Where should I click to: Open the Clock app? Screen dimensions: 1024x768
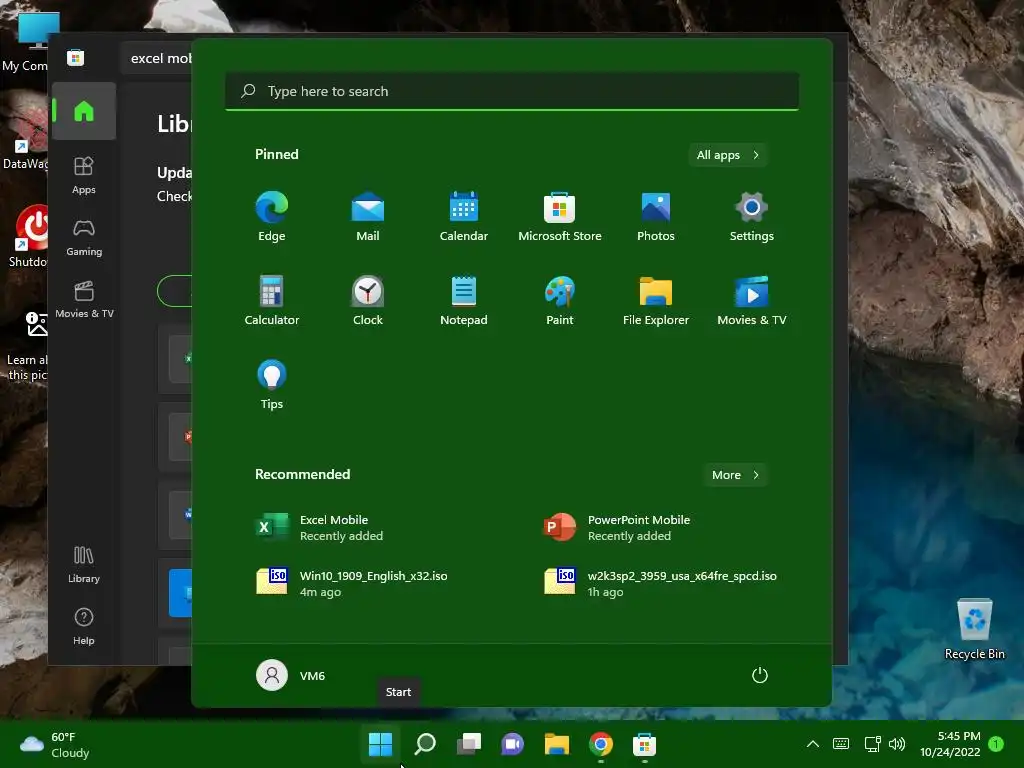(x=368, y=300)
